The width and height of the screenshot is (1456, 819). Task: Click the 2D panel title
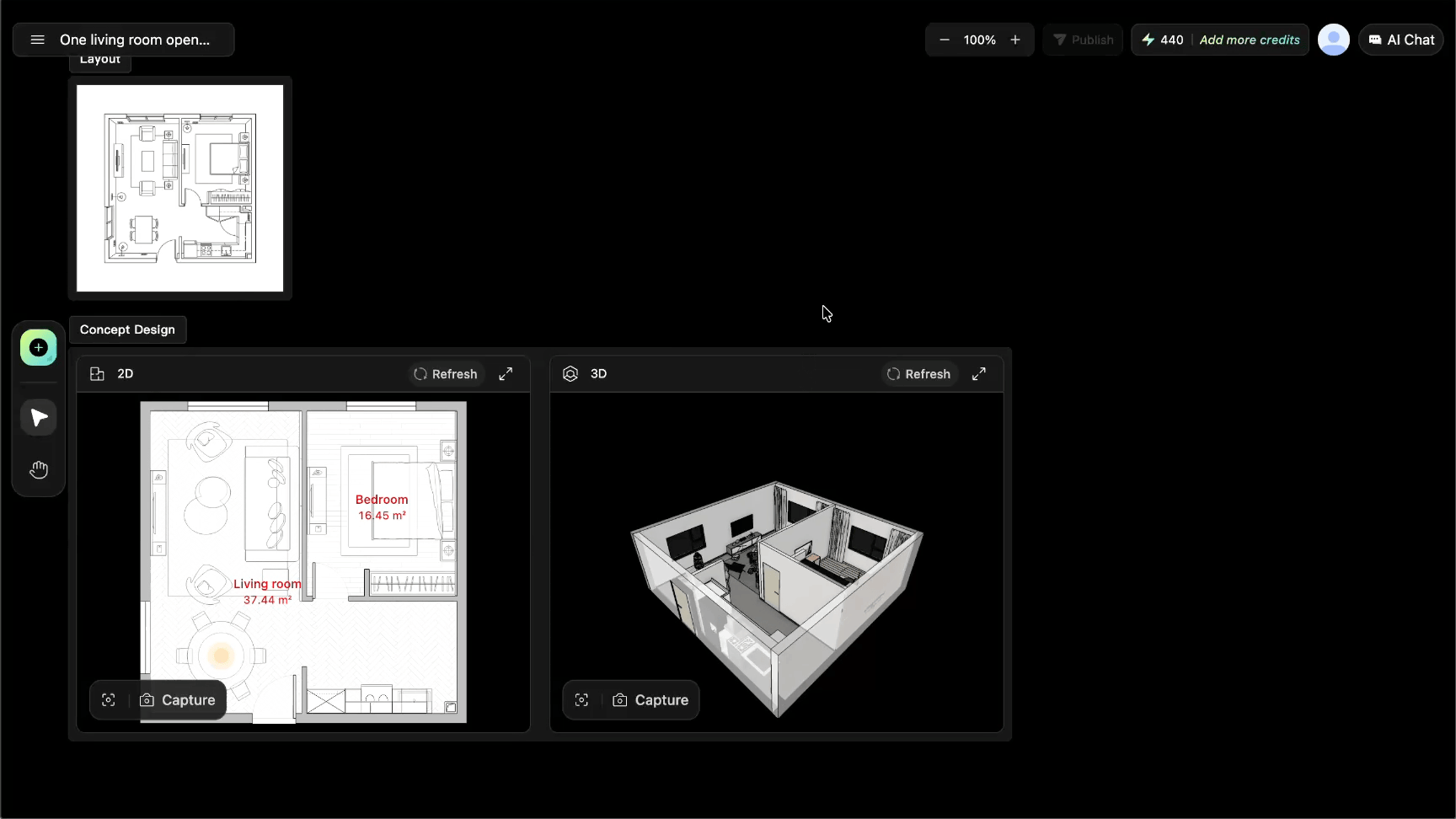point(126,373)
